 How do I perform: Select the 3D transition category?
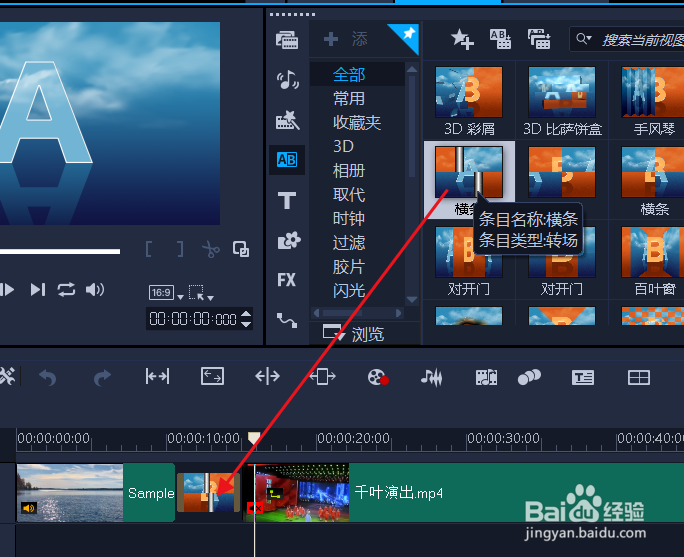(x=343, y=147)
